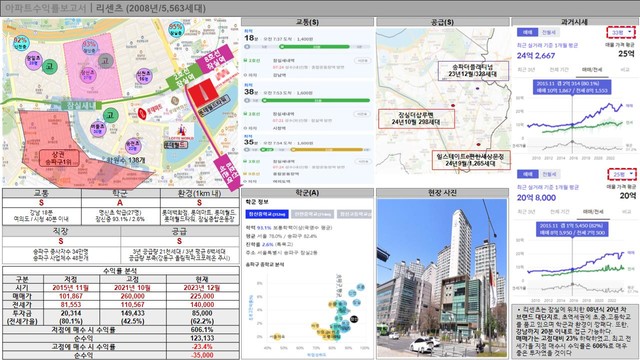The image size is (640, 360).
Task: Click the green 고 high school marker near 잠실새내
Action: pyautogui.click(x=110, y=115)
